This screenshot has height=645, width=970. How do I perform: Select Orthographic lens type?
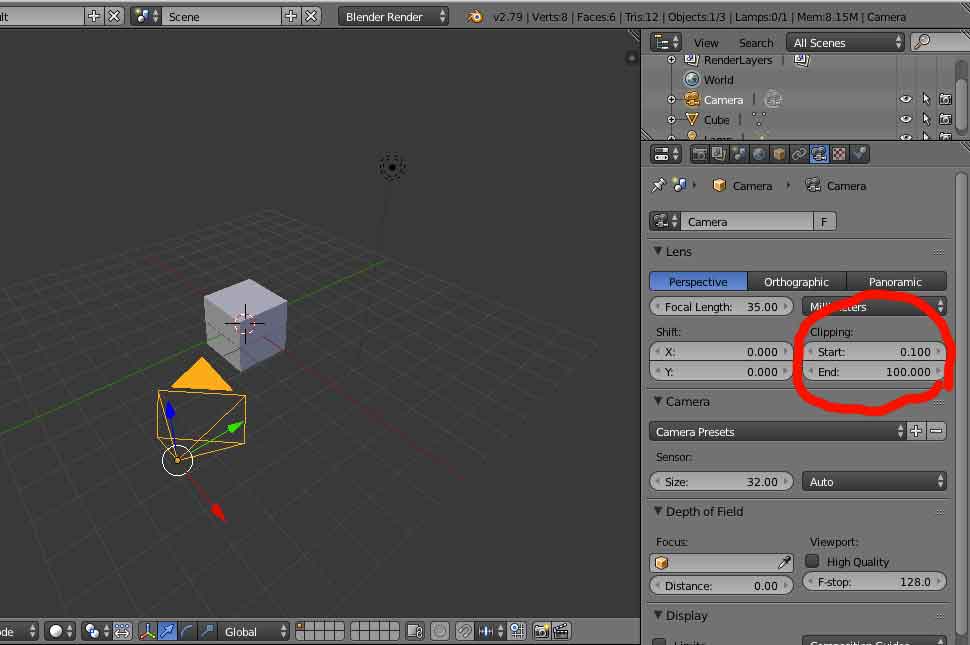click(x=796, y=281)
